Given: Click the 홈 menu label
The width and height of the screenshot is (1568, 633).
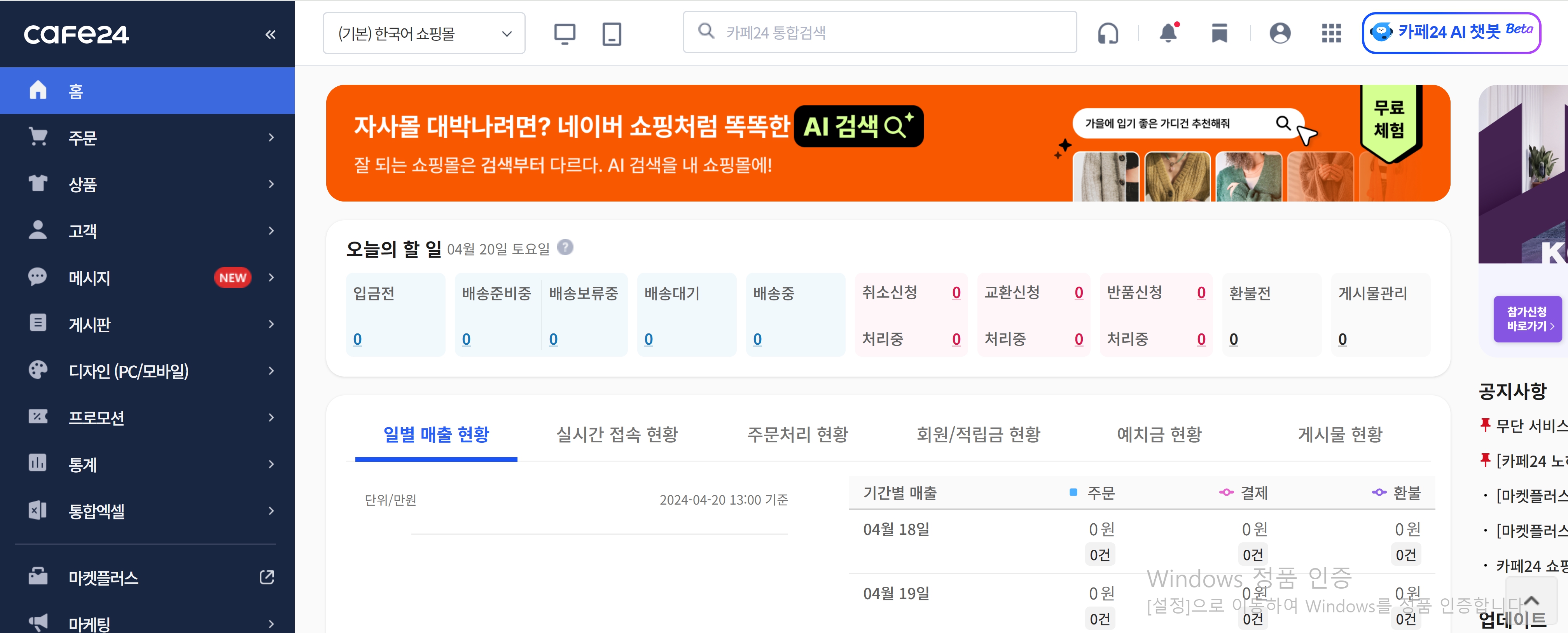Looking at the screenshot, I should point(75,91).
